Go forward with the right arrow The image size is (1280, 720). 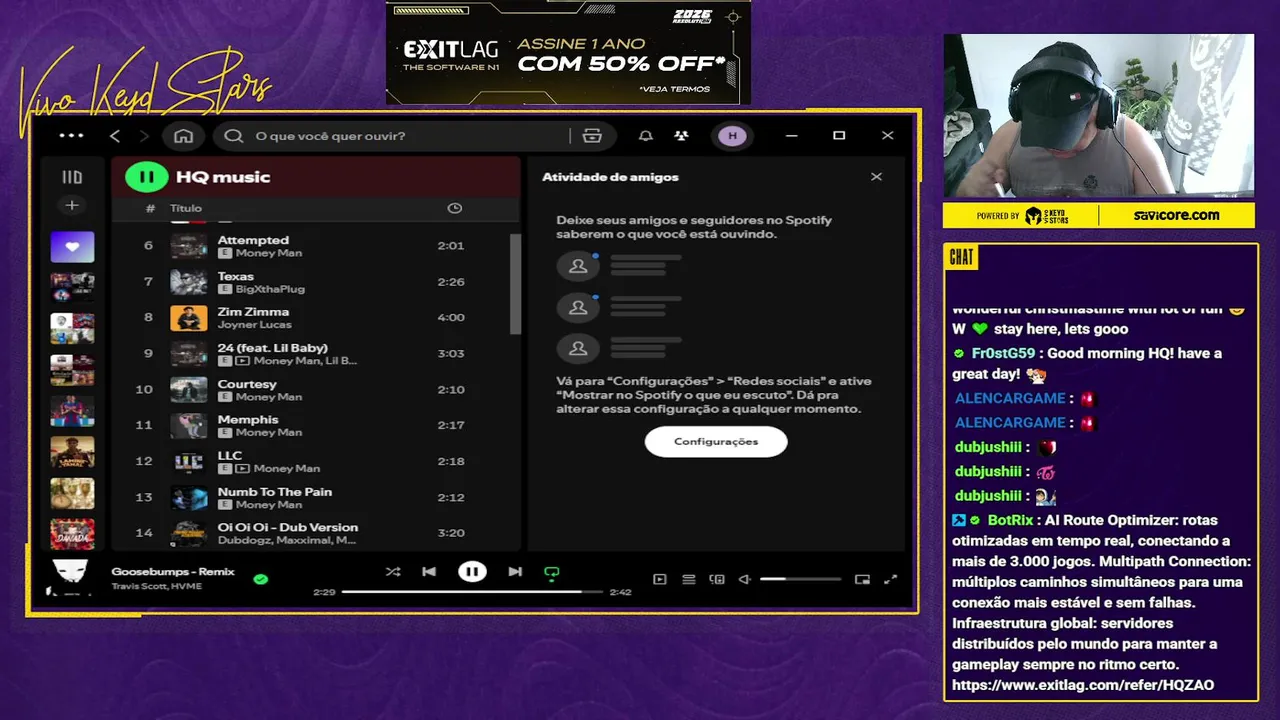click(x=144, y=136)
